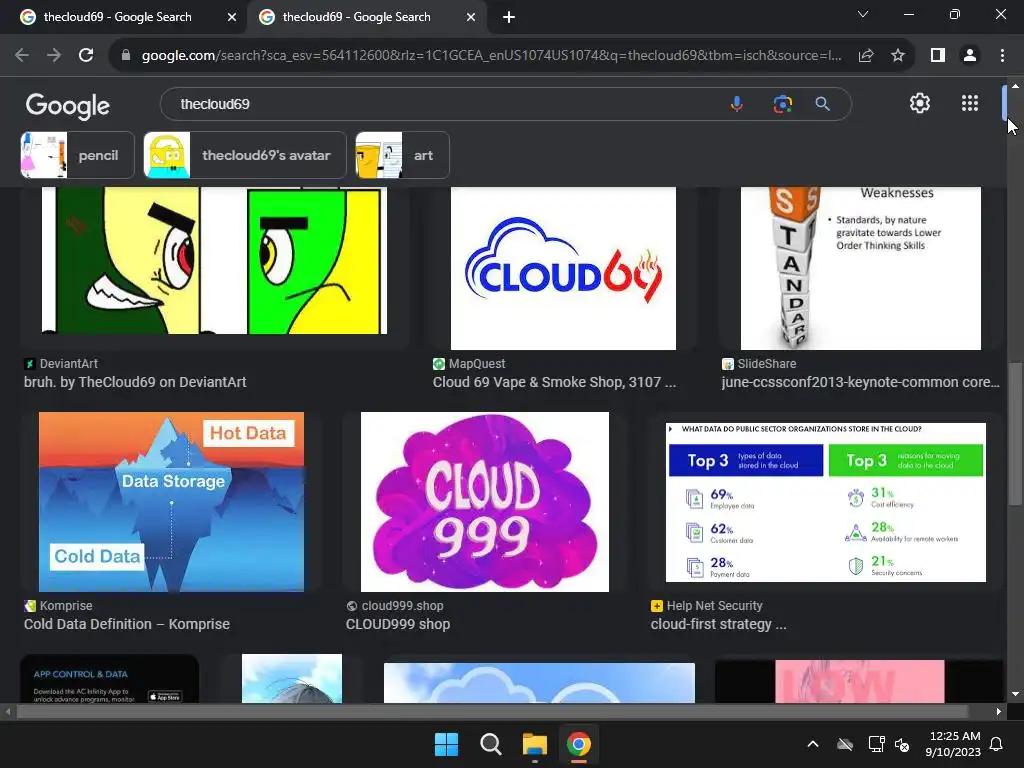The height and width of the screenshot is (768, 1024).
Task: Open the Cloud 69 logo image
Action: click(x=563, y=268)
